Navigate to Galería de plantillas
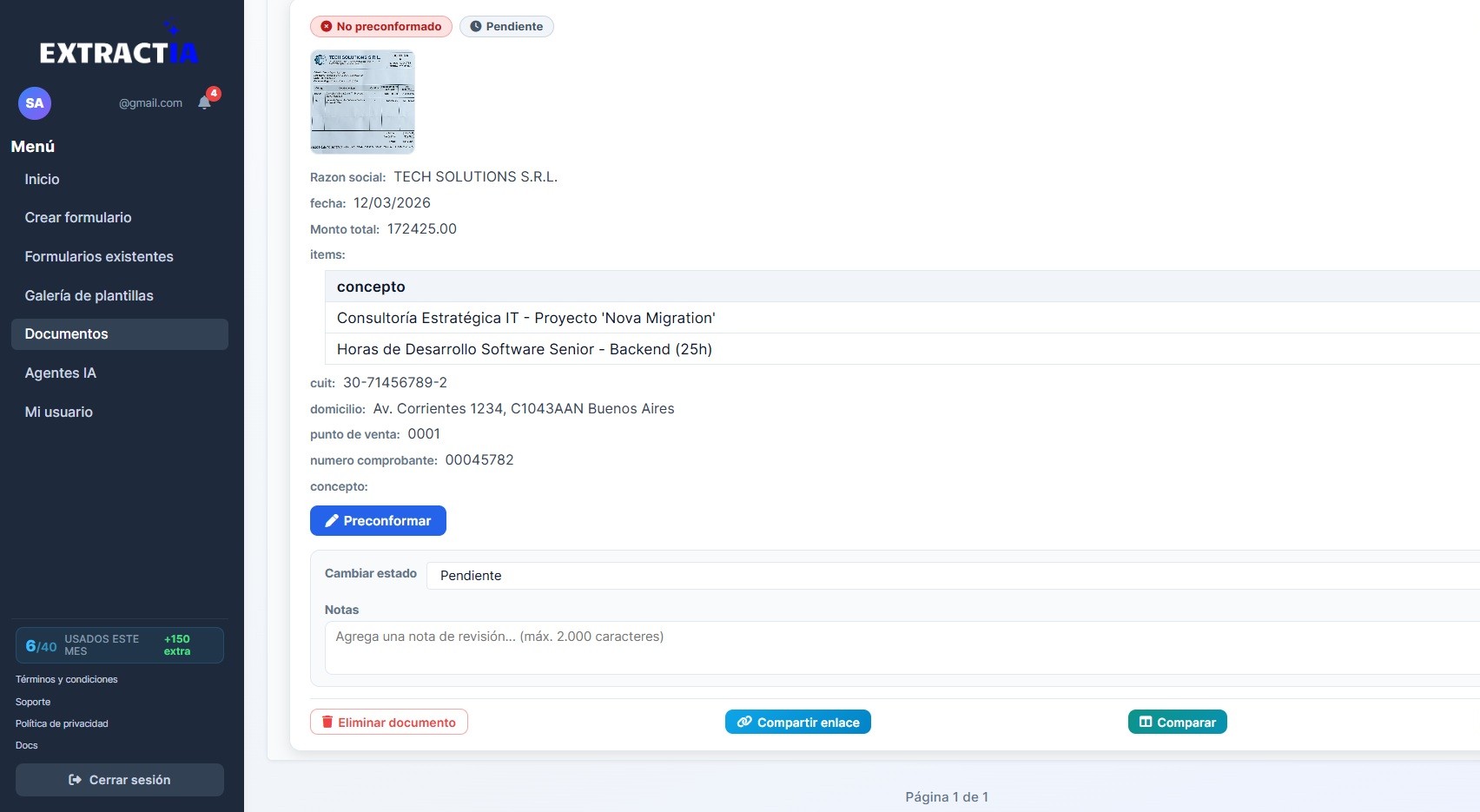The image size is (1480, 812). (89, 295)
